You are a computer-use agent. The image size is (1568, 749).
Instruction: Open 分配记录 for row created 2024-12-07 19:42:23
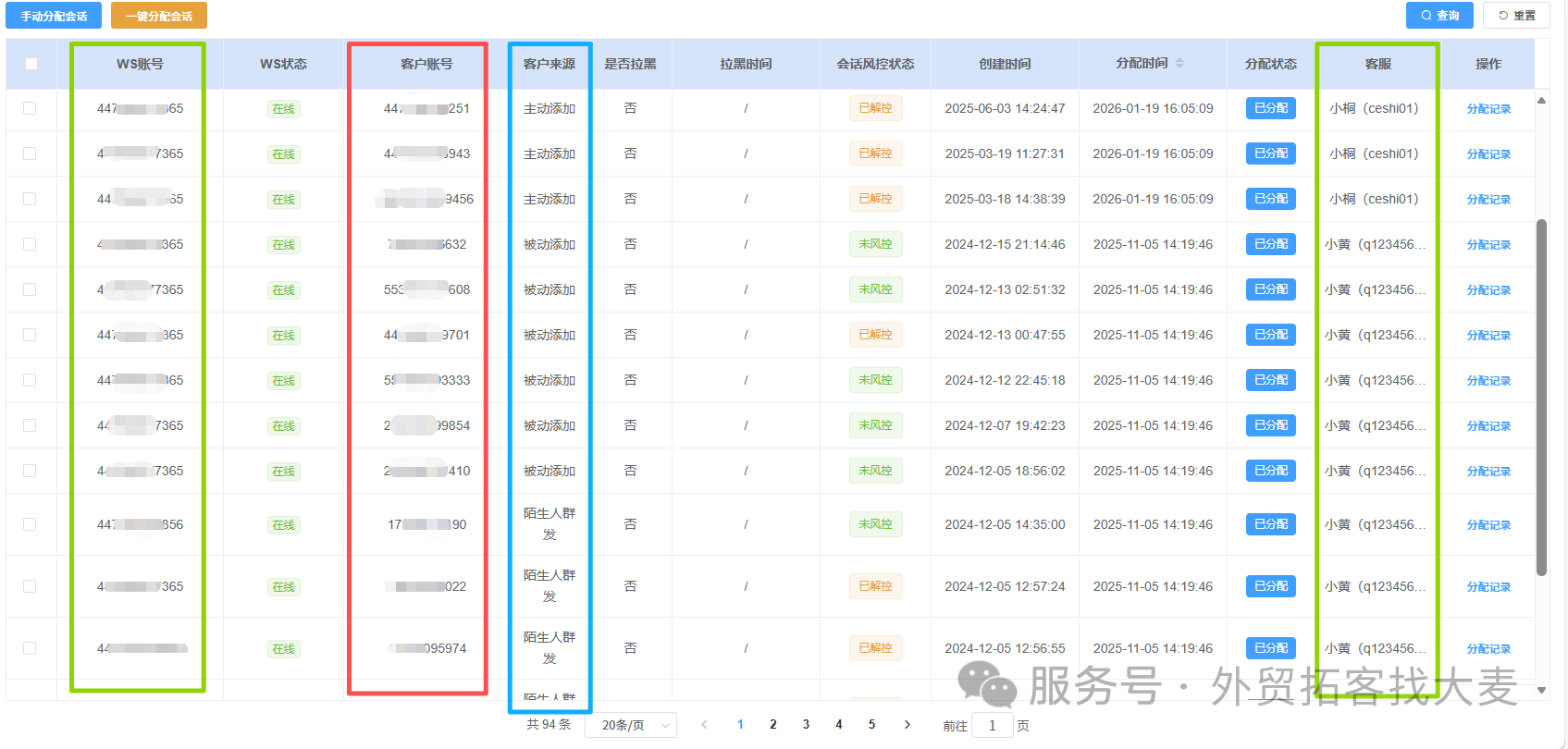pyautogui.click(x=1488, y=426)
